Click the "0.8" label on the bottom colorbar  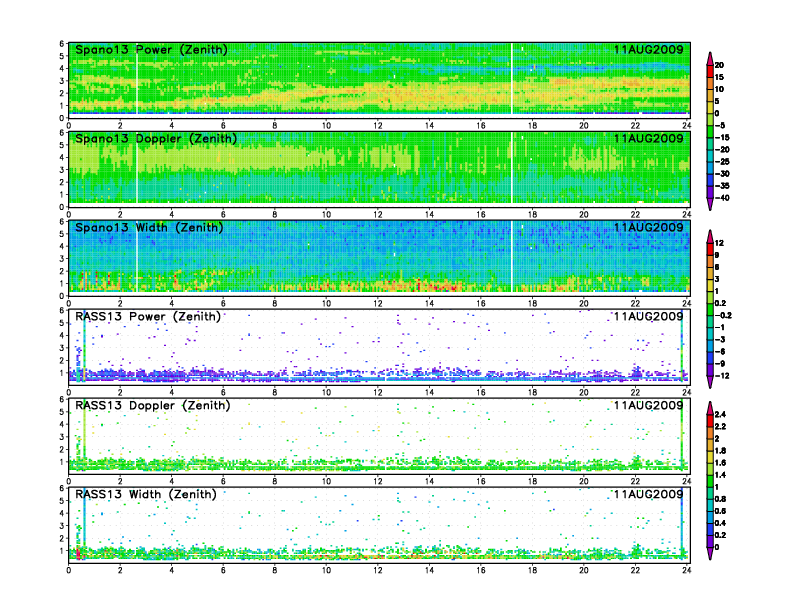click(x=720, y=499)
